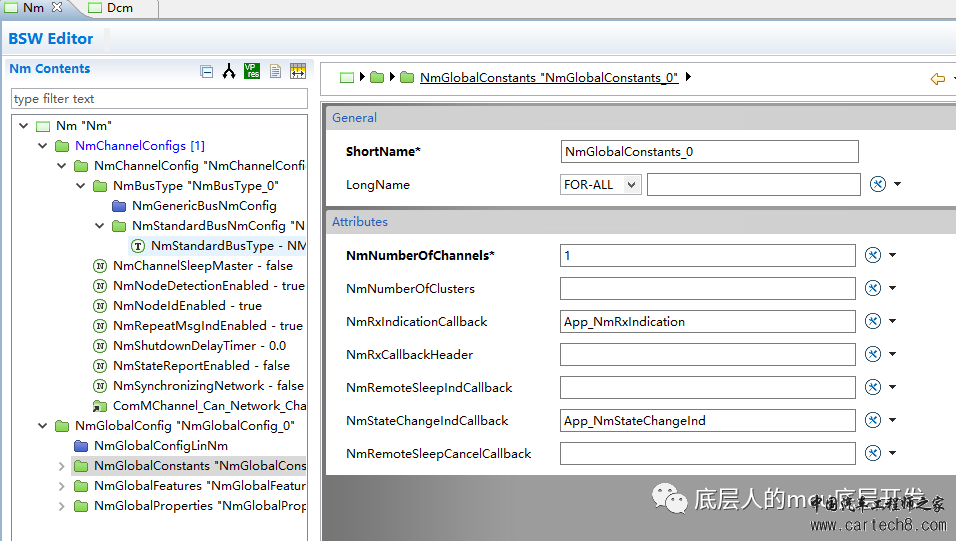Collapse the NmStandardBusNmConfig node
This screenshot has width=956, height=541.
[x=99, y=226]
